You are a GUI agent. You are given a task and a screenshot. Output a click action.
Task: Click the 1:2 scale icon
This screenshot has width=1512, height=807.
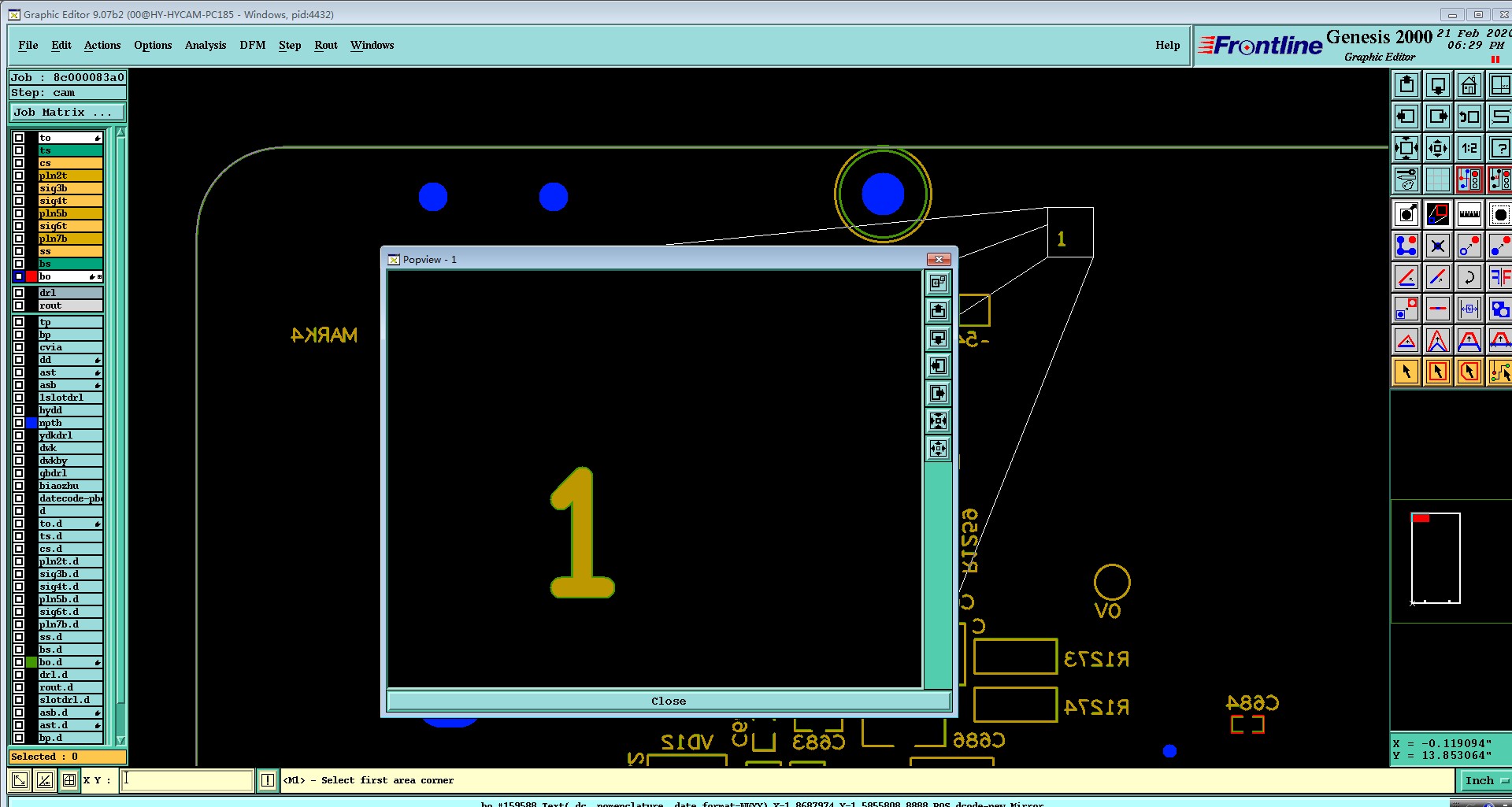(1469, 148)
